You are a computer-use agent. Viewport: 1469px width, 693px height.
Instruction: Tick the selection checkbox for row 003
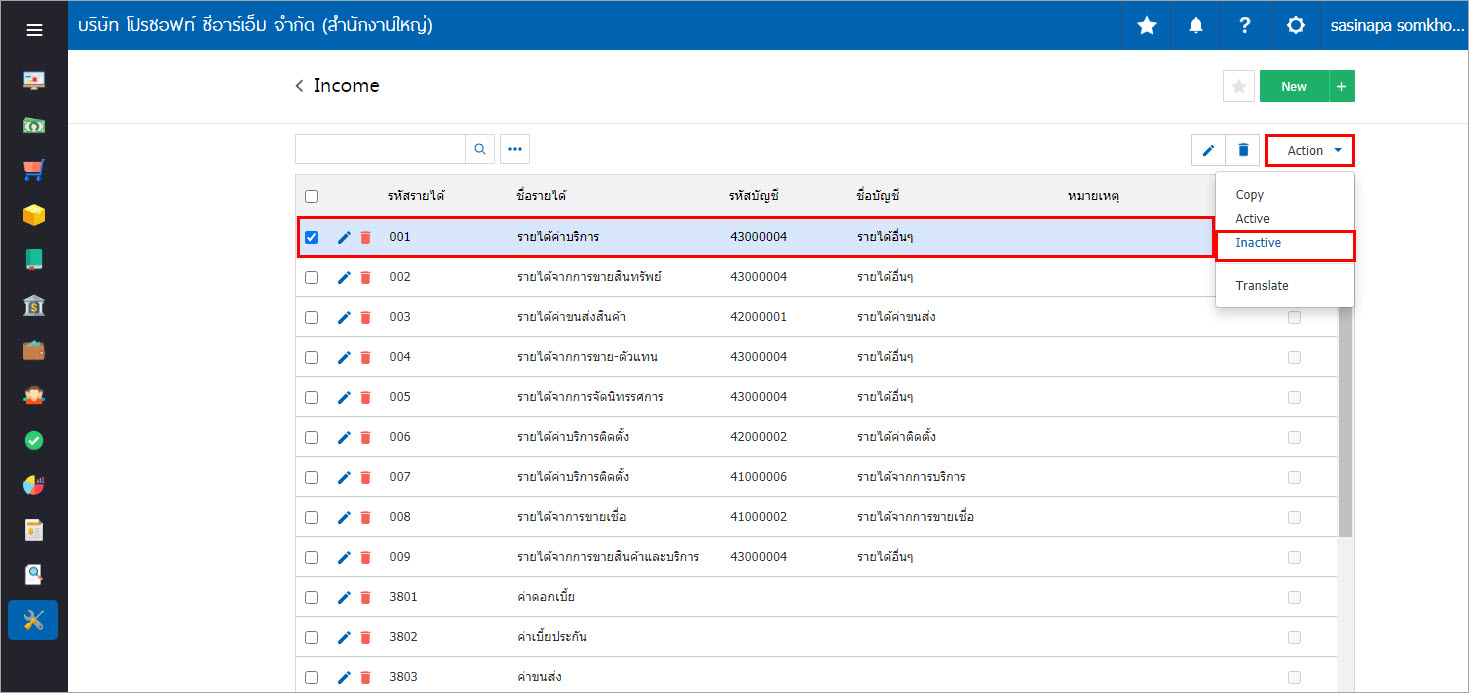(311, 317)
